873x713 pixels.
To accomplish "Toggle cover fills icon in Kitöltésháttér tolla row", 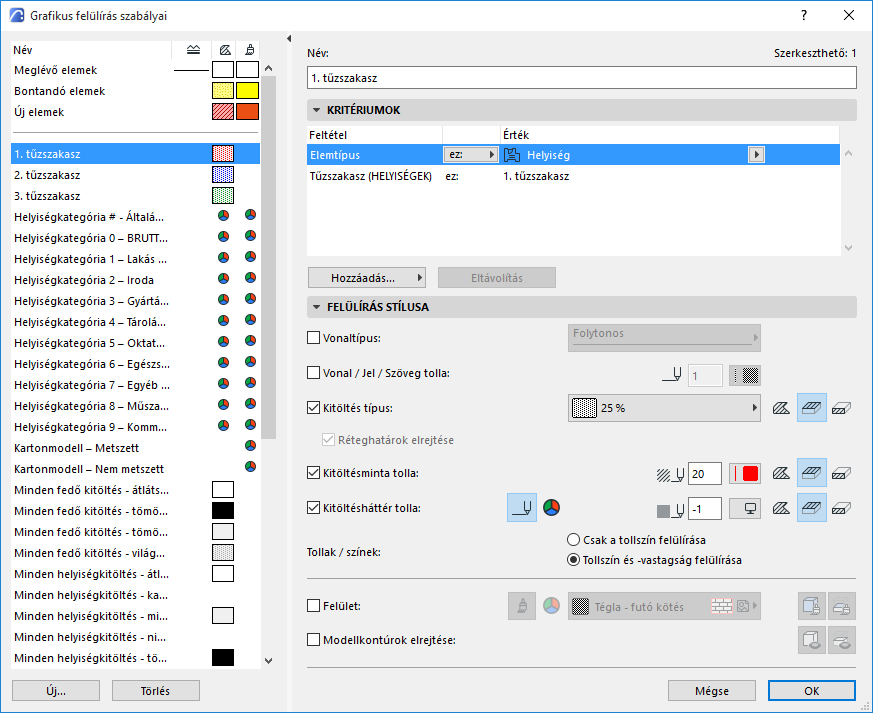I will [812, 508].
